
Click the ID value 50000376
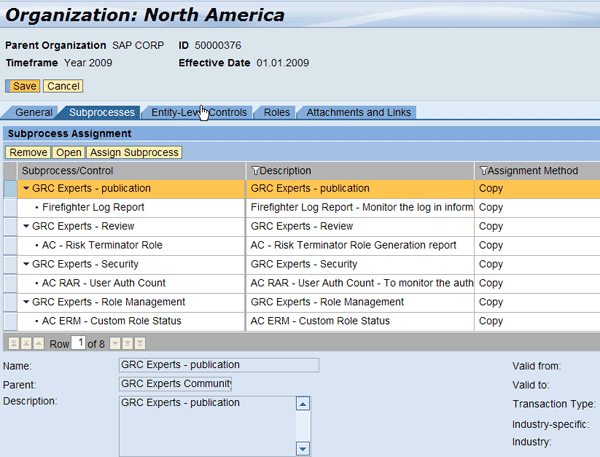[218, 46]
